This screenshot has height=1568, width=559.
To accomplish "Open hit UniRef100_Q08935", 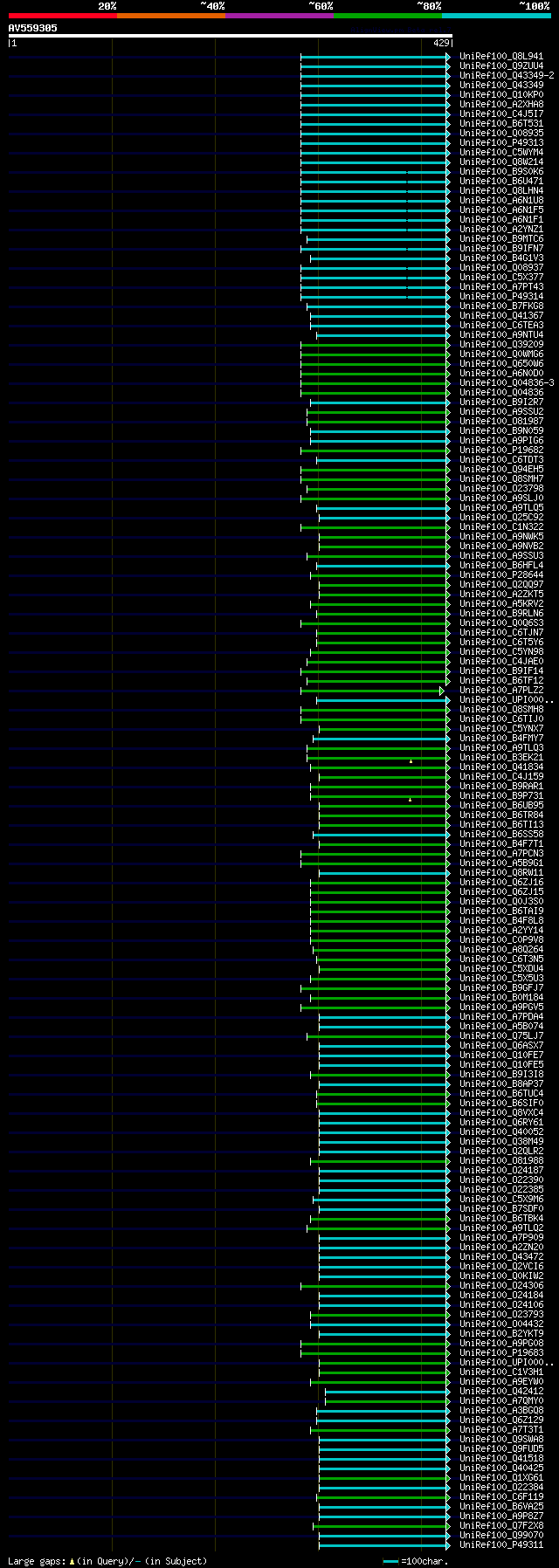I will pyautogui.click(x=501, y=134).
